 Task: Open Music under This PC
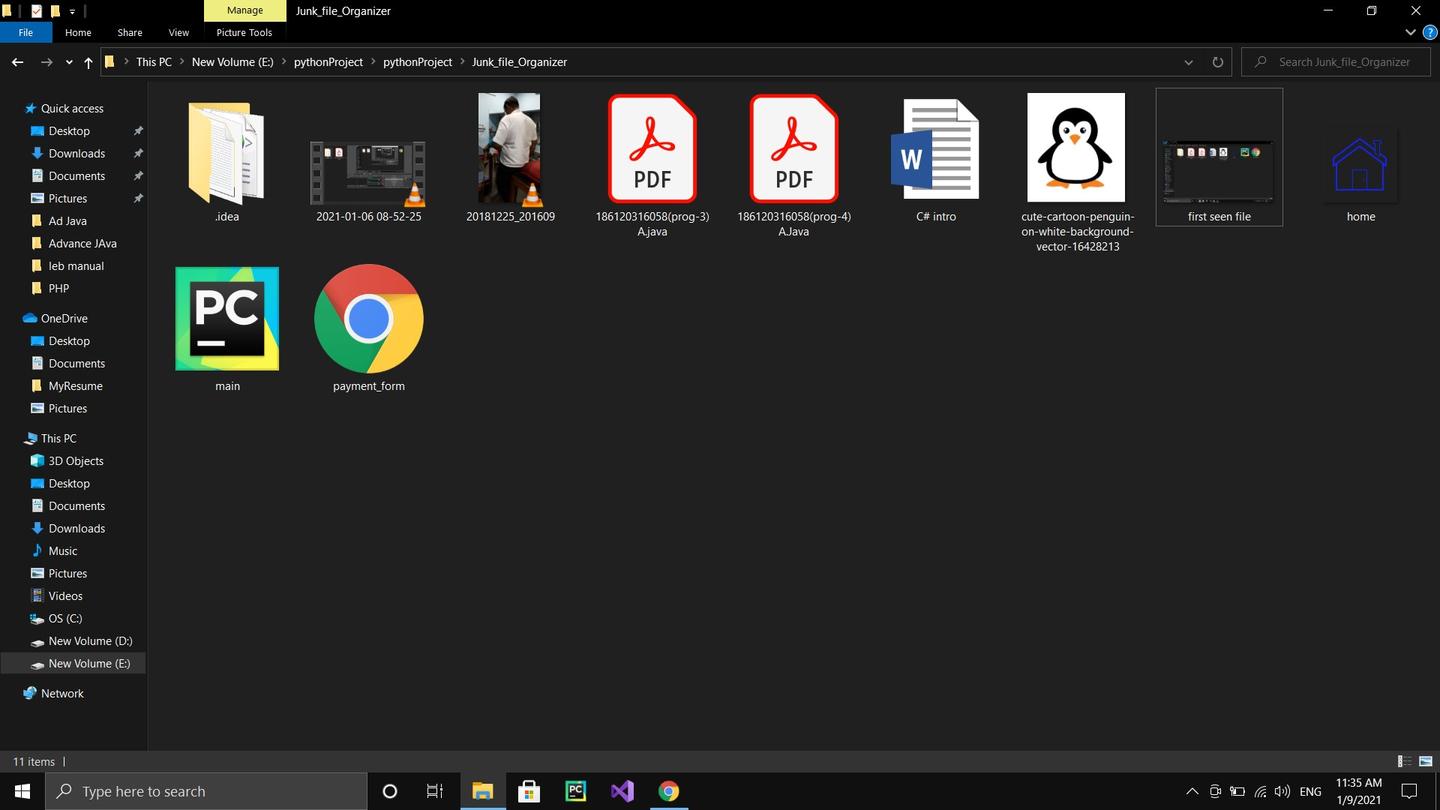click(x=62, y=551)
